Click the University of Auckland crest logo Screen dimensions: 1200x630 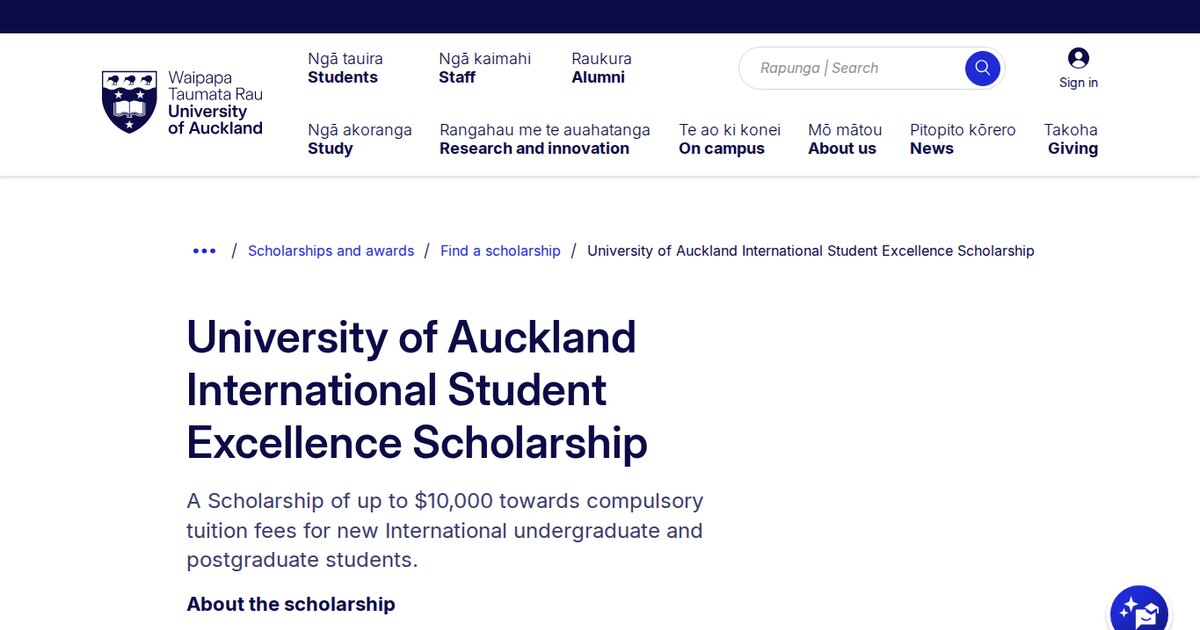pos(130,102)
